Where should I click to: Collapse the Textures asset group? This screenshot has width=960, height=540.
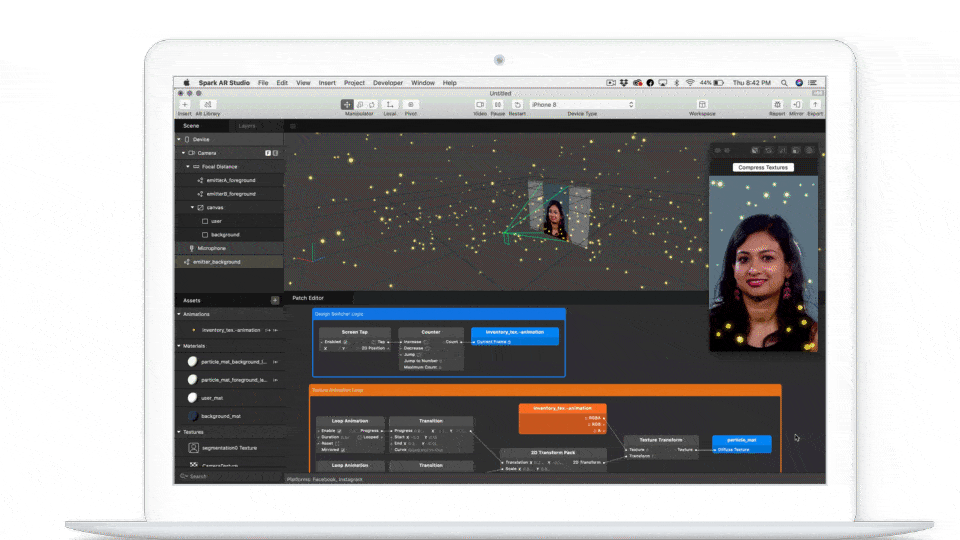click(179, 432)
